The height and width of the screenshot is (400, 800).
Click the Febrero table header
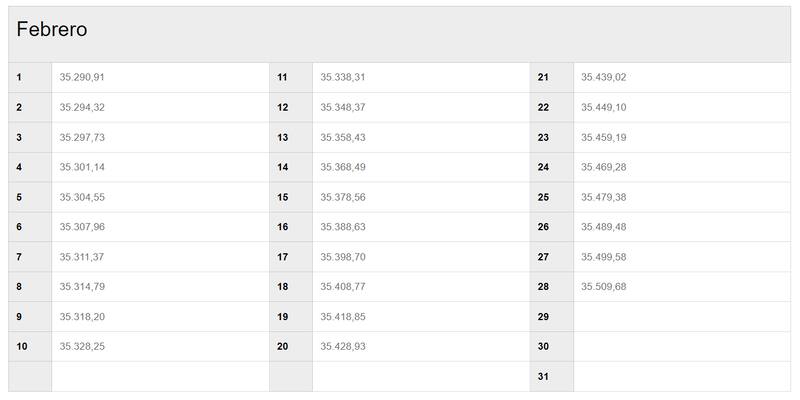(x=52, y=31)
